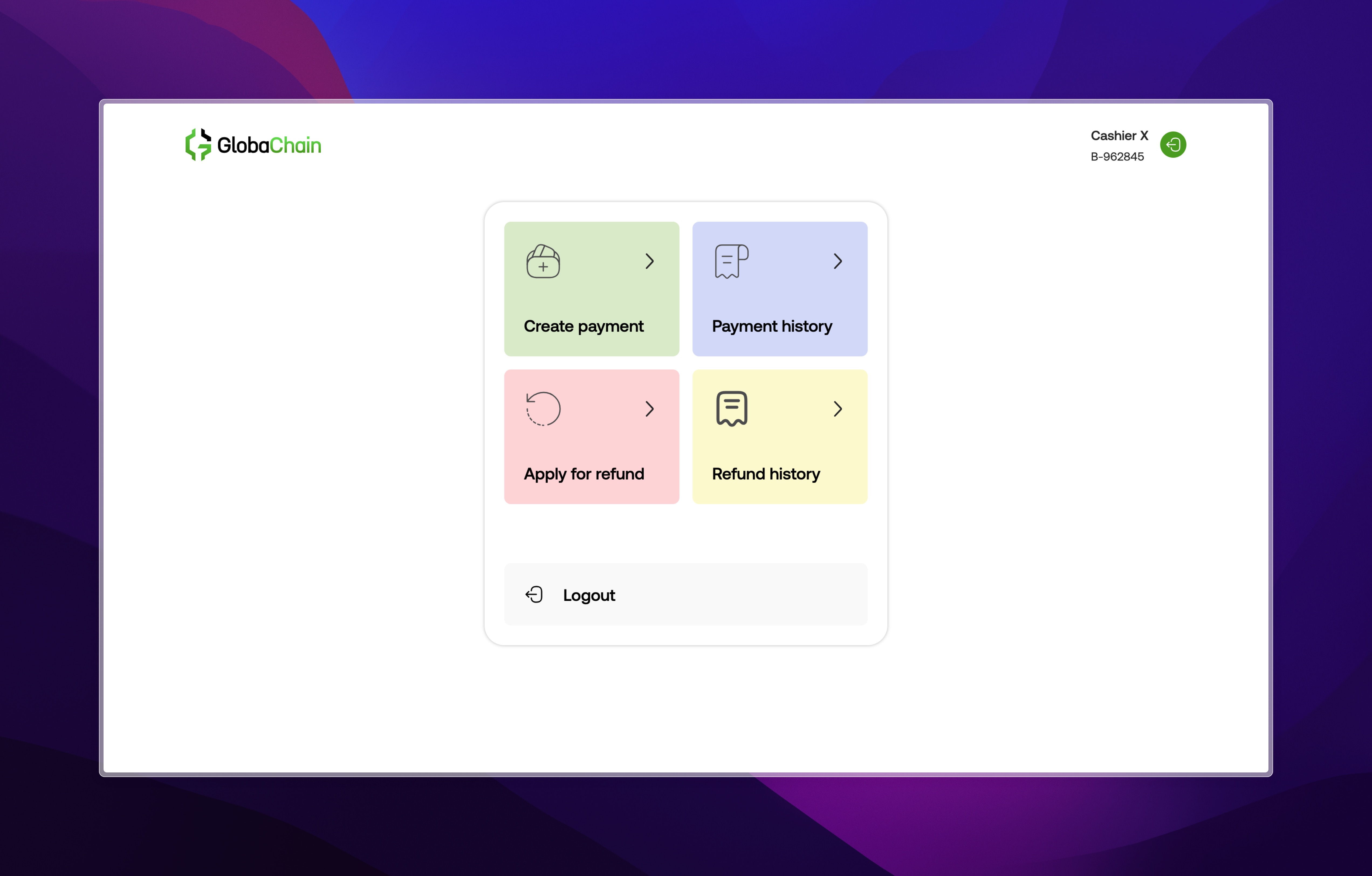Click the receipt icon on Payment history
This screenshot has height=876, width=1372.
pos(732,261)
